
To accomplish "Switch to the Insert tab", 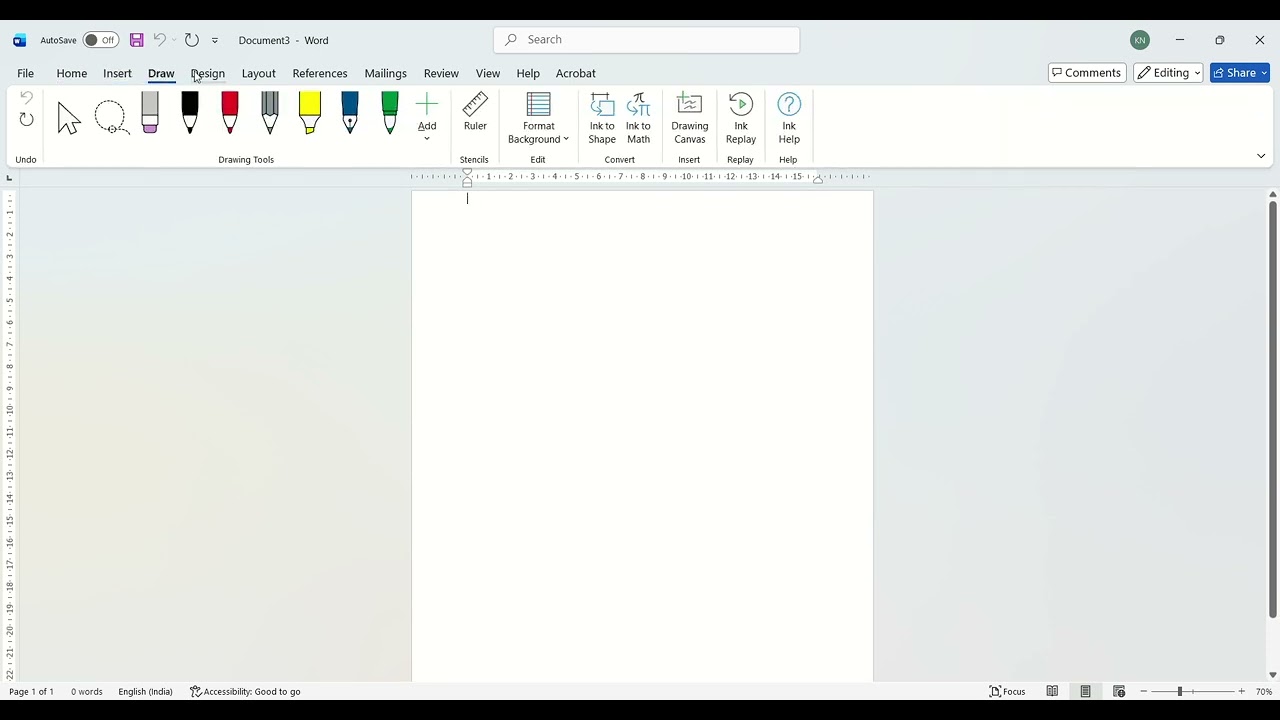I will tap(117, 73).
